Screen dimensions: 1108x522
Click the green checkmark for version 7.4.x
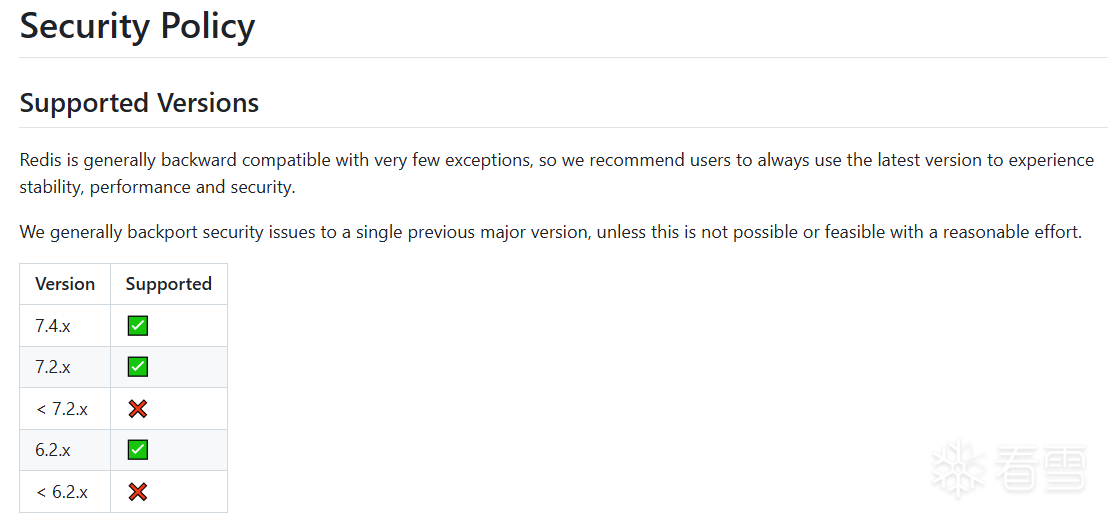[x=138, y=325]
